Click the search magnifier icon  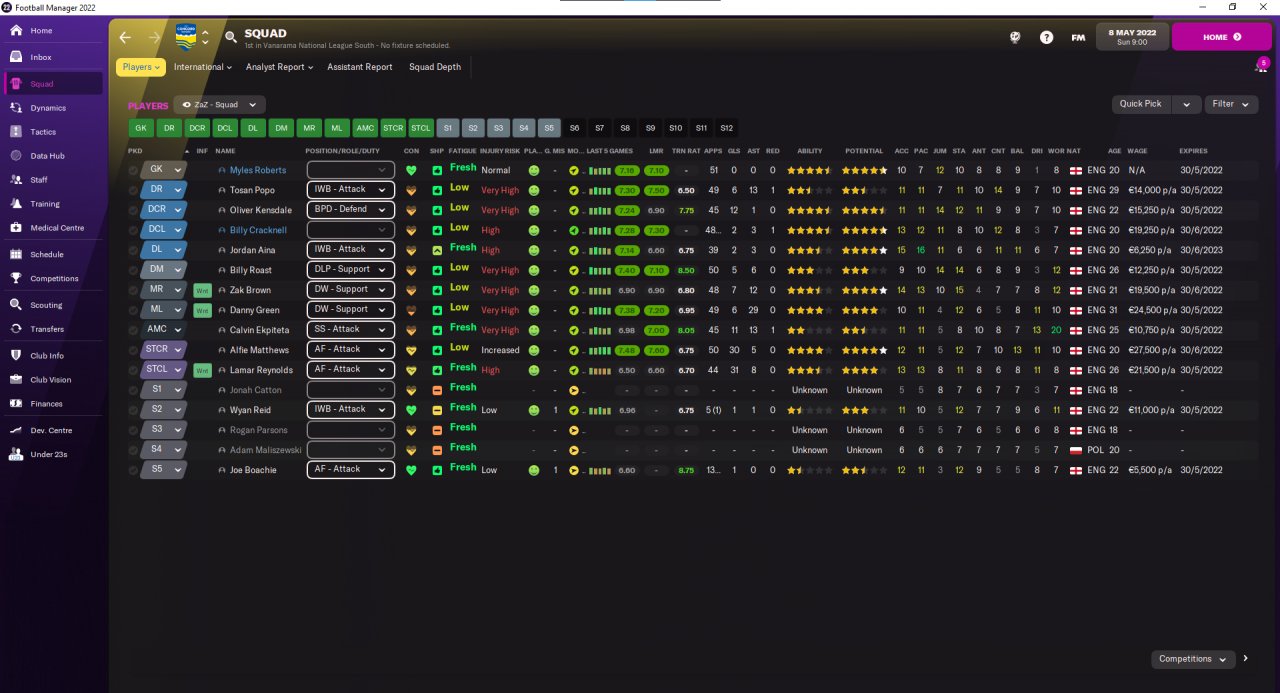click(231, 37)
